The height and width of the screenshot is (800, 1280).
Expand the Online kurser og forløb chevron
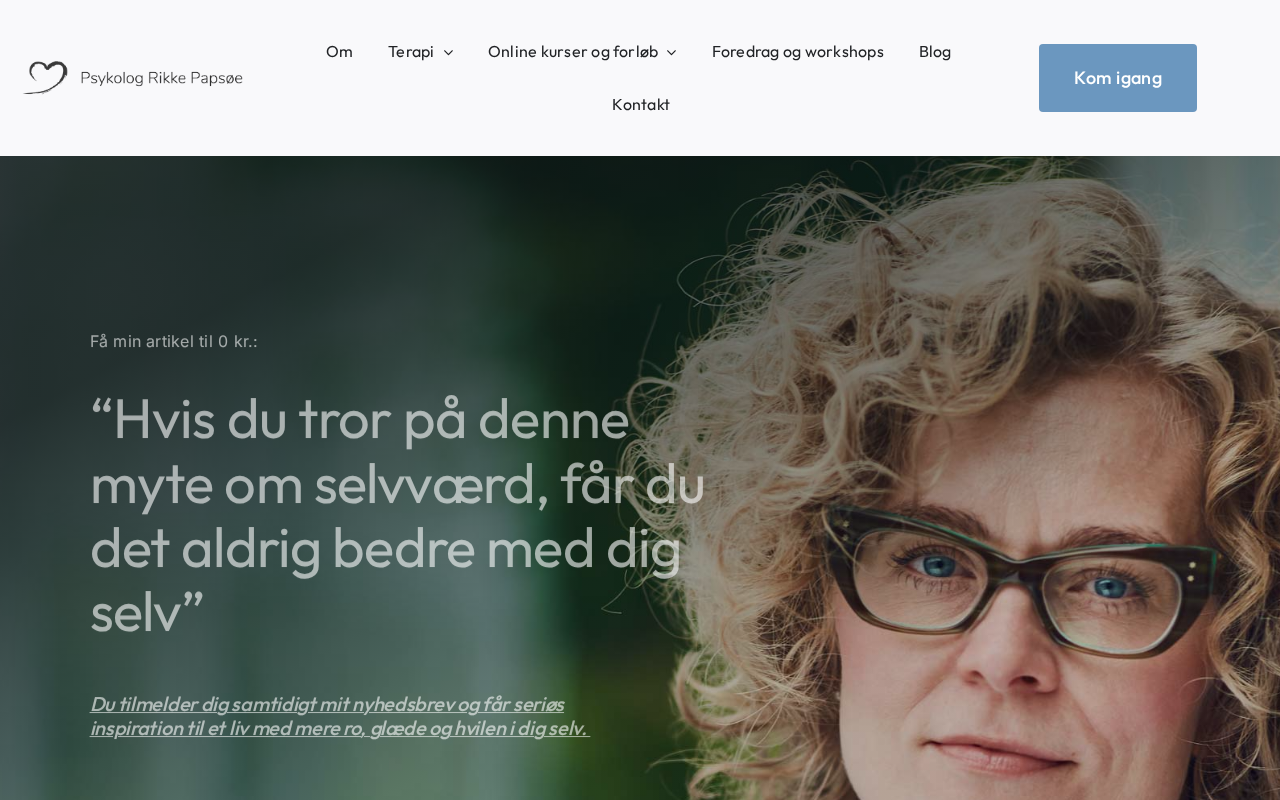point(671,52)
